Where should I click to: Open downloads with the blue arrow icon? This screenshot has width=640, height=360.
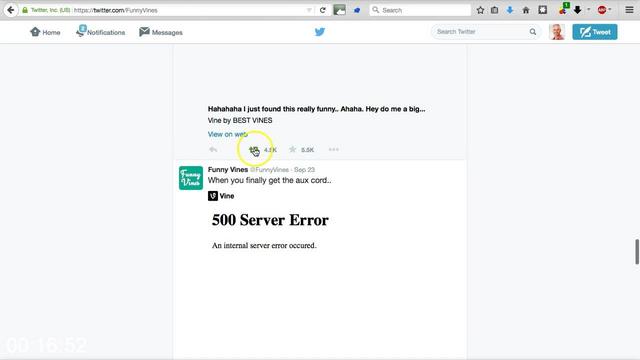click(x=510, y=10)
